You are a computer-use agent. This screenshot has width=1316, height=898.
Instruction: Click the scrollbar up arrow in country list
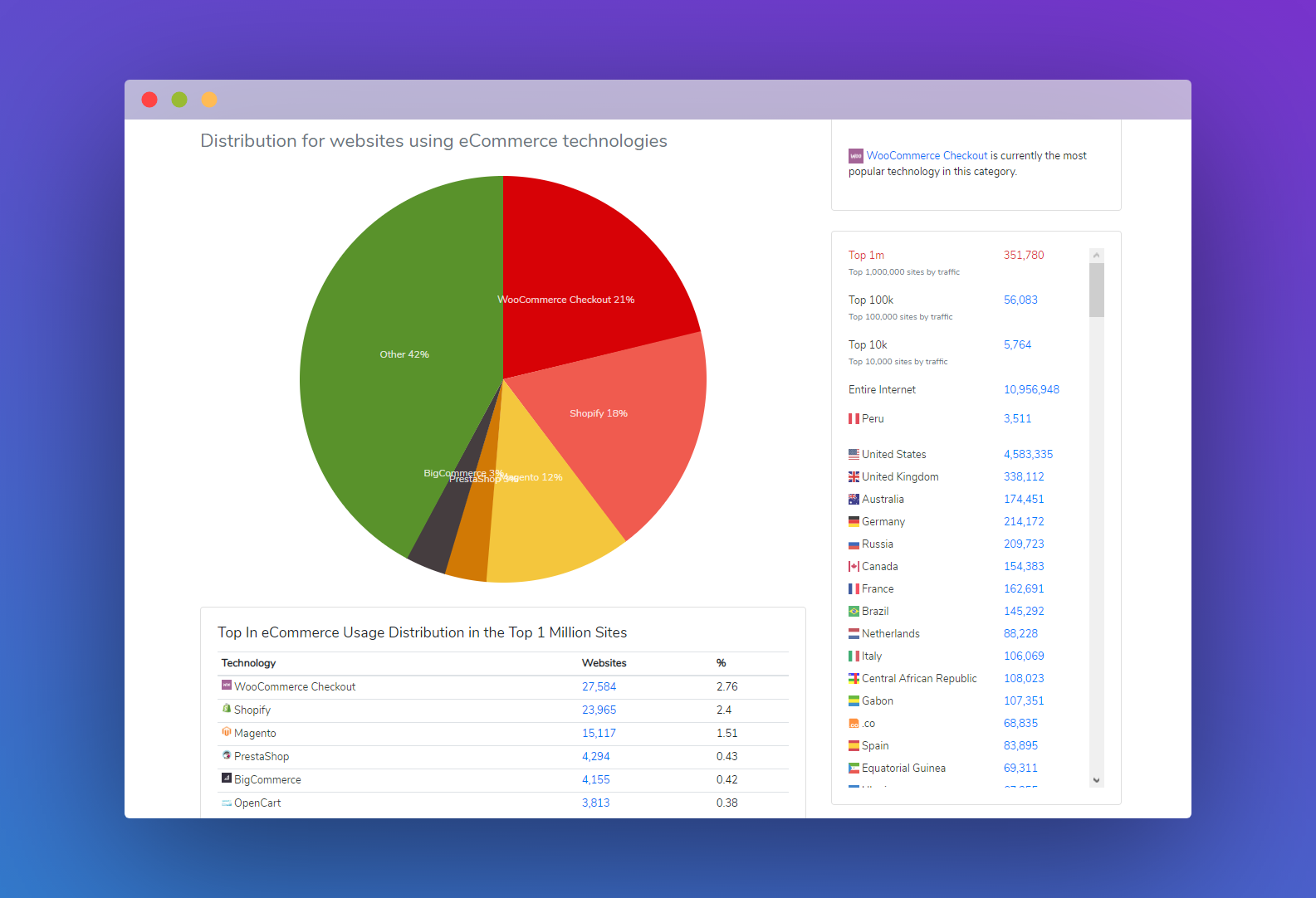click(1097, 256)
